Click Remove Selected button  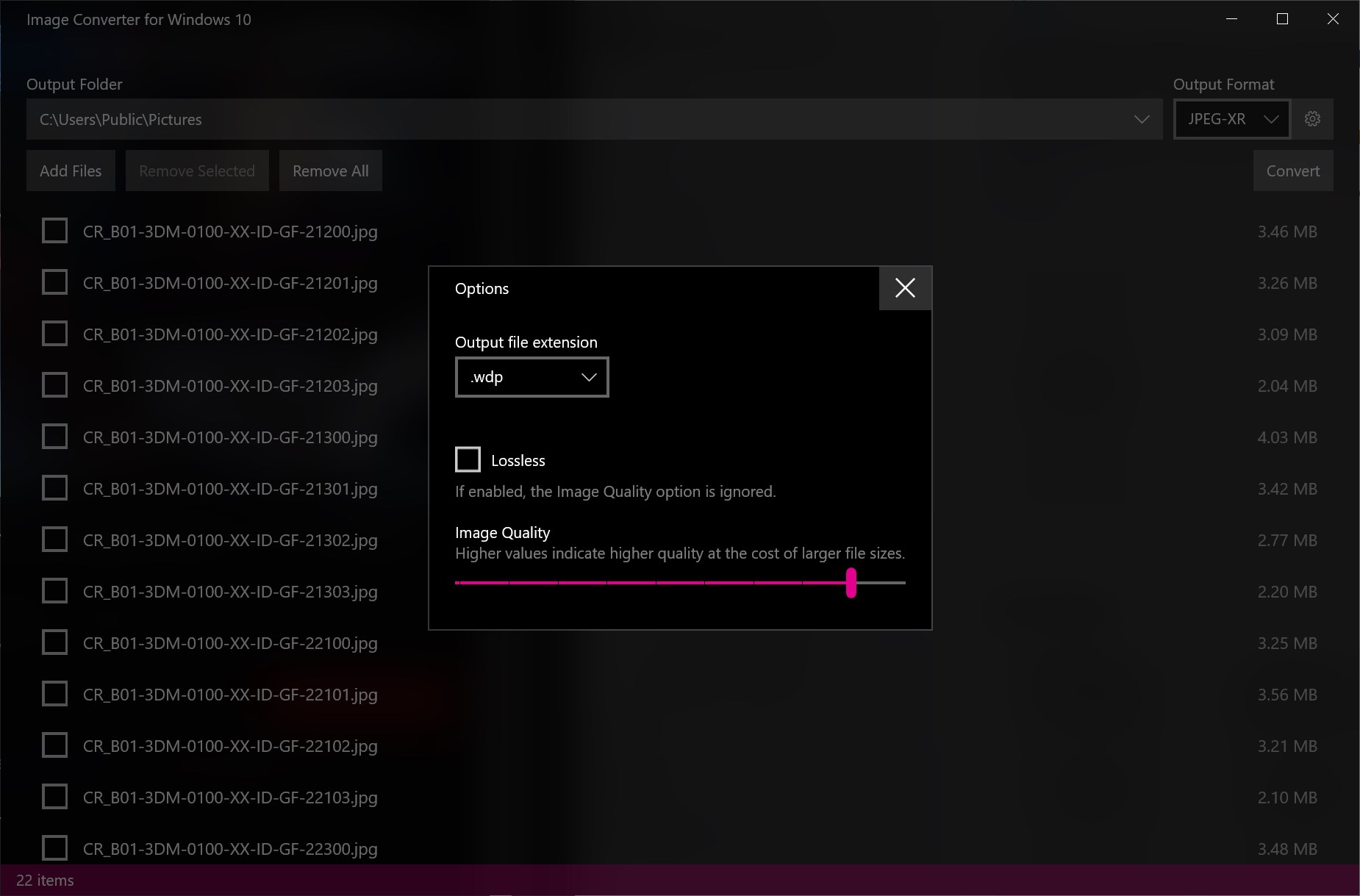point(197,171)
